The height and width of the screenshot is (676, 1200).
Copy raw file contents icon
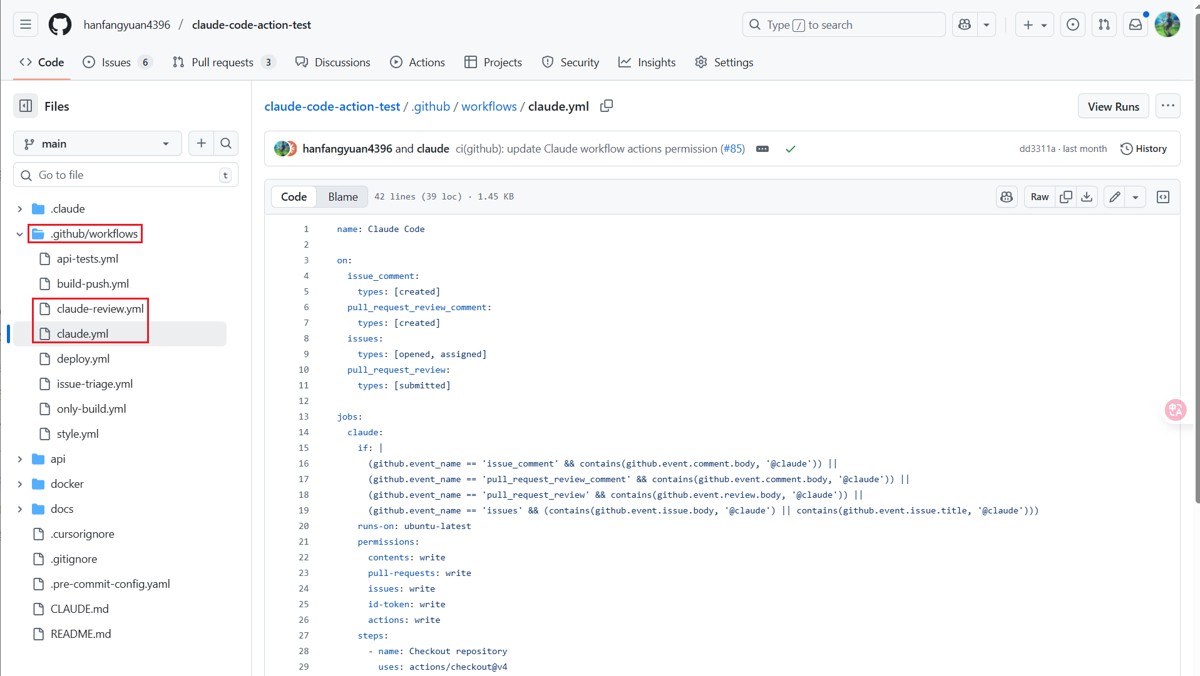pyautogui.click(x=1066, y=197)
